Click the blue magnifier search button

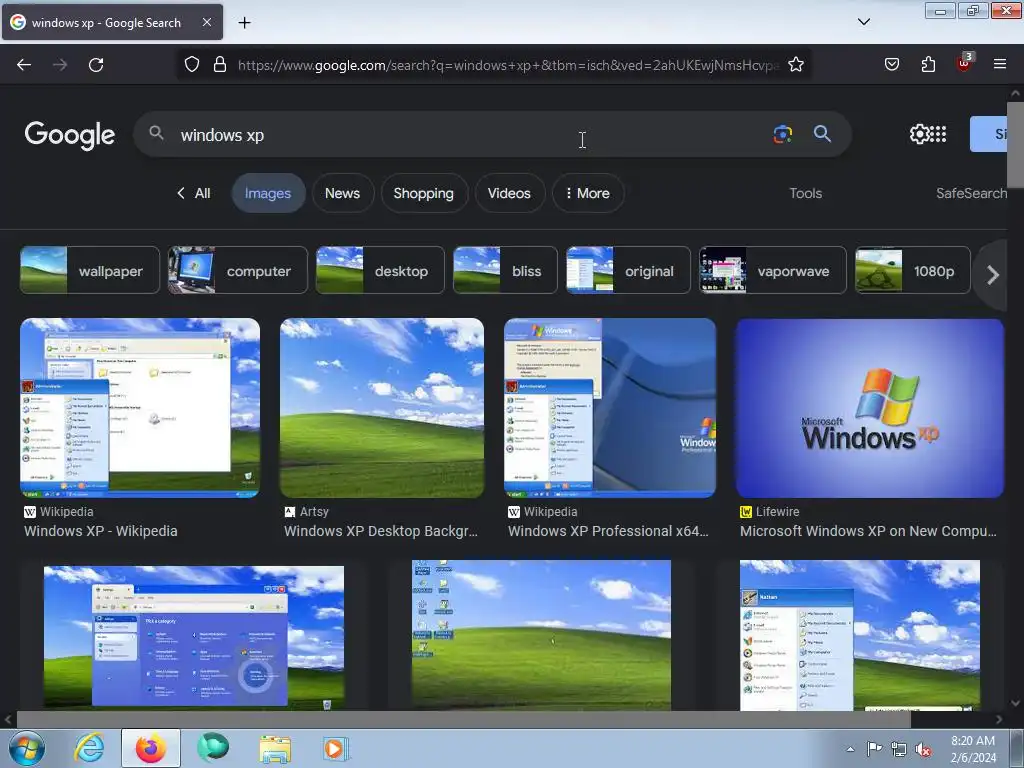[822, 134]
